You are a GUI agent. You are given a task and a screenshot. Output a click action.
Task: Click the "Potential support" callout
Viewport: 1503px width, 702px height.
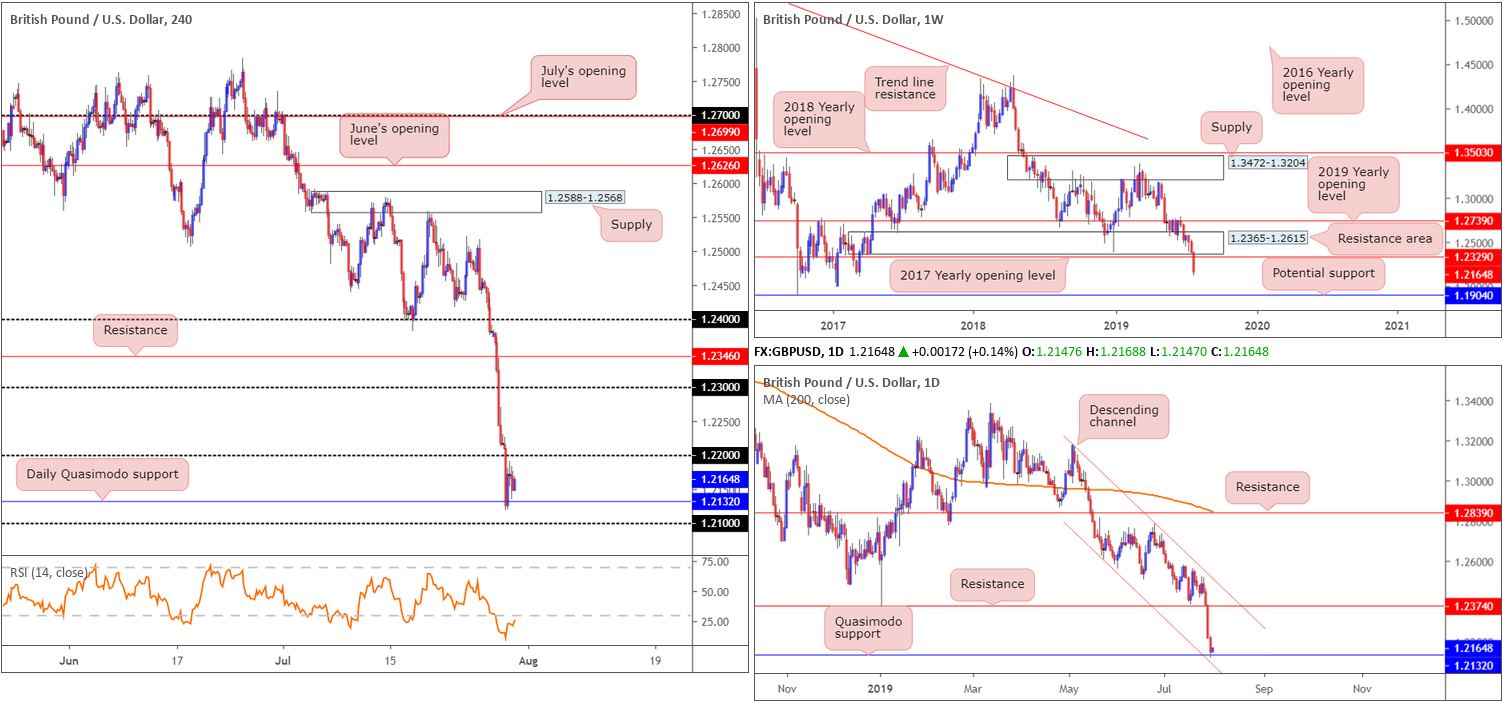tap(1324, 273)
